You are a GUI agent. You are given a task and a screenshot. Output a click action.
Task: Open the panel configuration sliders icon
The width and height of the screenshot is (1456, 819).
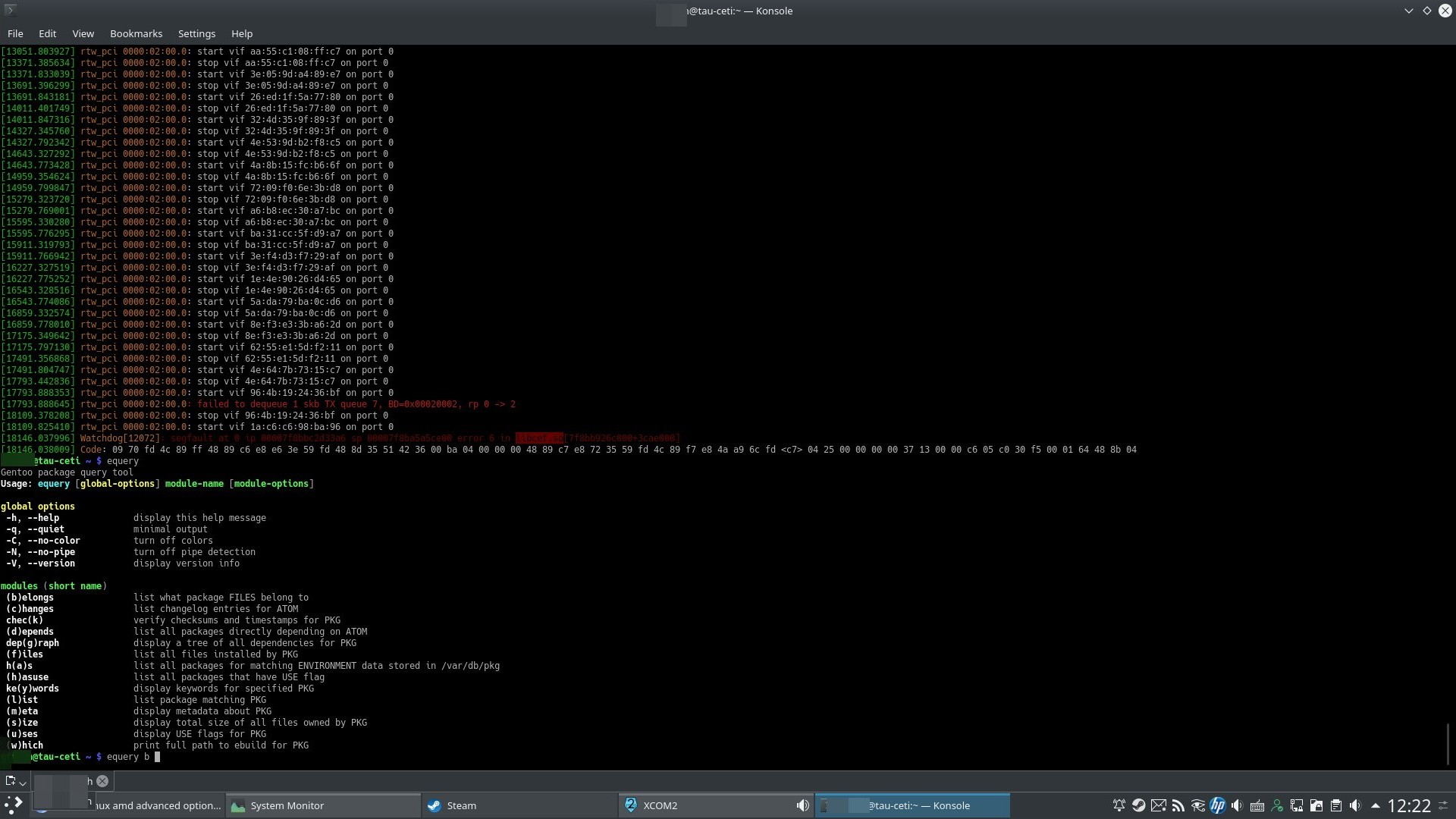tap(1444, 805)
